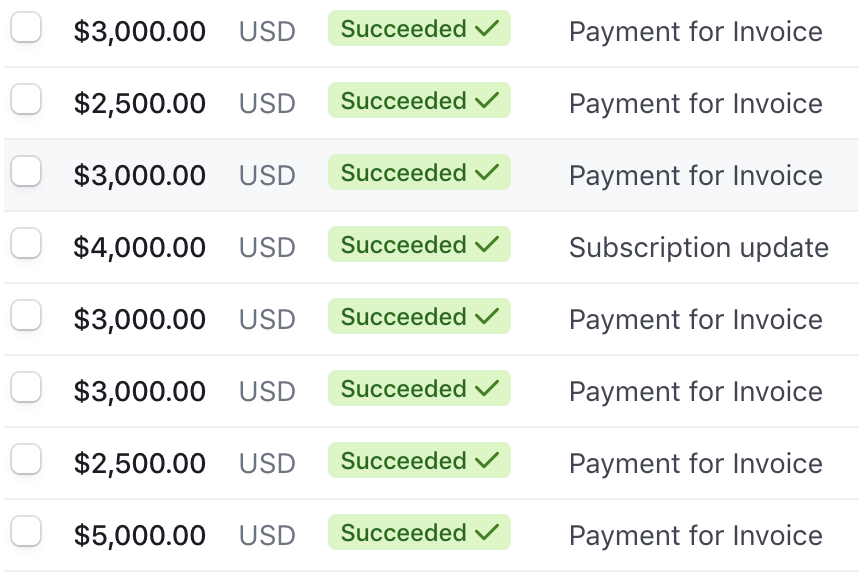Tick the checkbox beside the $5,000.00 payment

(x=26, y=531)
